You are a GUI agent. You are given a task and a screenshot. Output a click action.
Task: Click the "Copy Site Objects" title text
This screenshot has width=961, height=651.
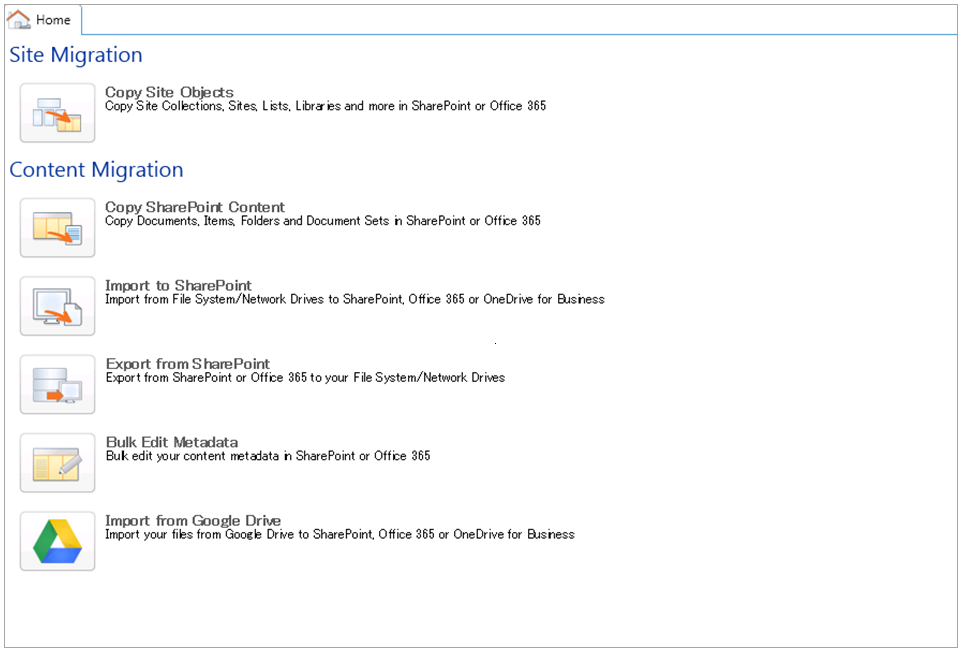pos(169,92)
